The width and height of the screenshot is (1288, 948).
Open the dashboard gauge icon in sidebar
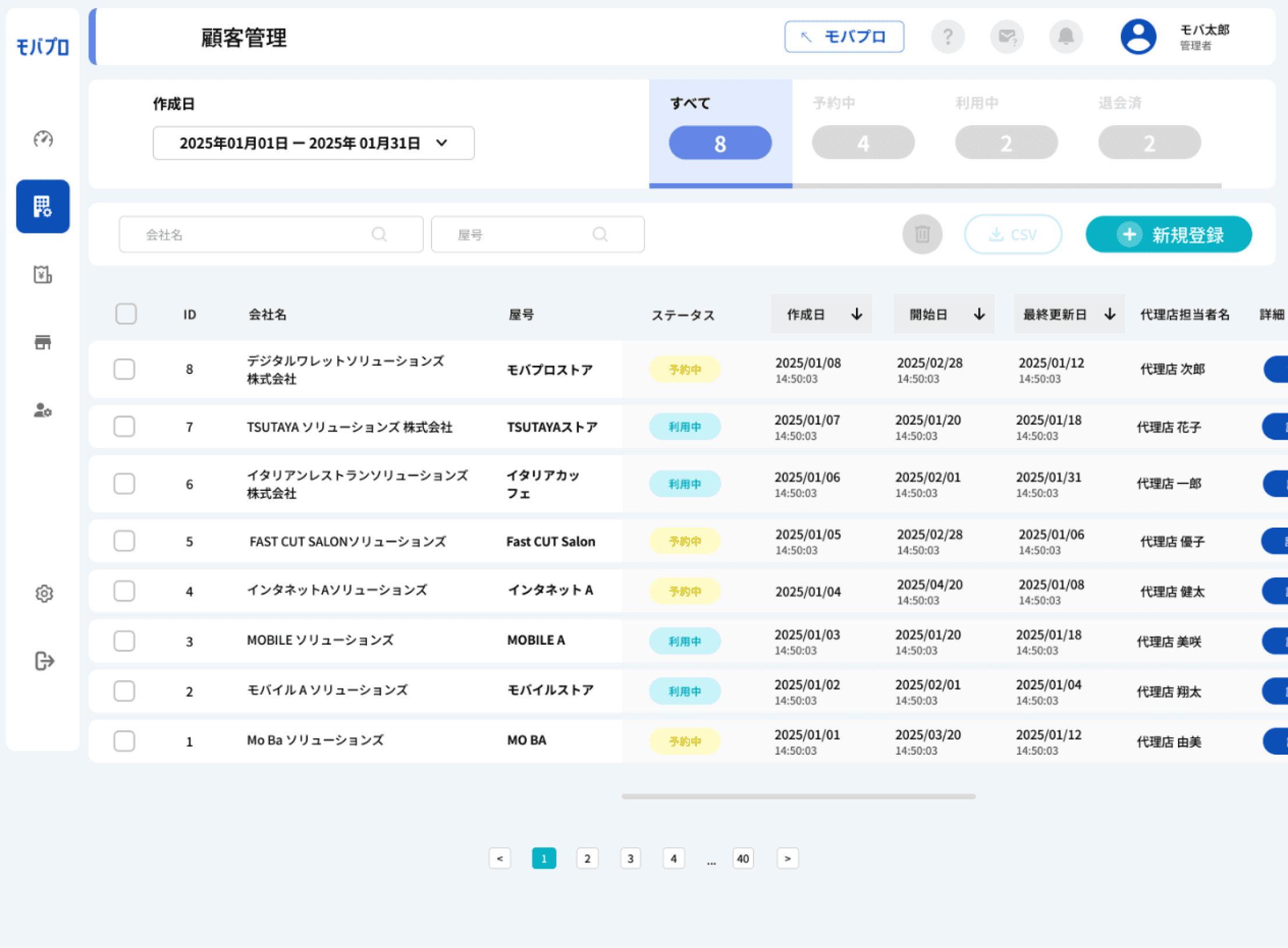[x=43, y=139]
